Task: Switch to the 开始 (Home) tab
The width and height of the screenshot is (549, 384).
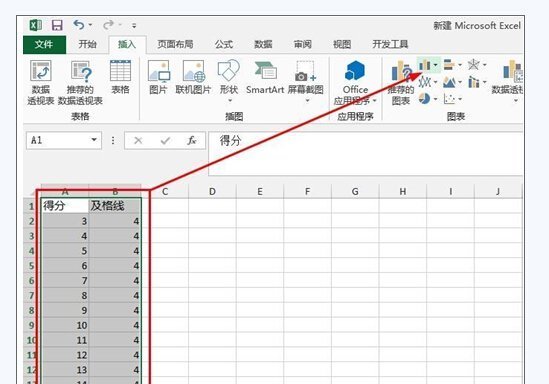Action: [x=87, y=44]
